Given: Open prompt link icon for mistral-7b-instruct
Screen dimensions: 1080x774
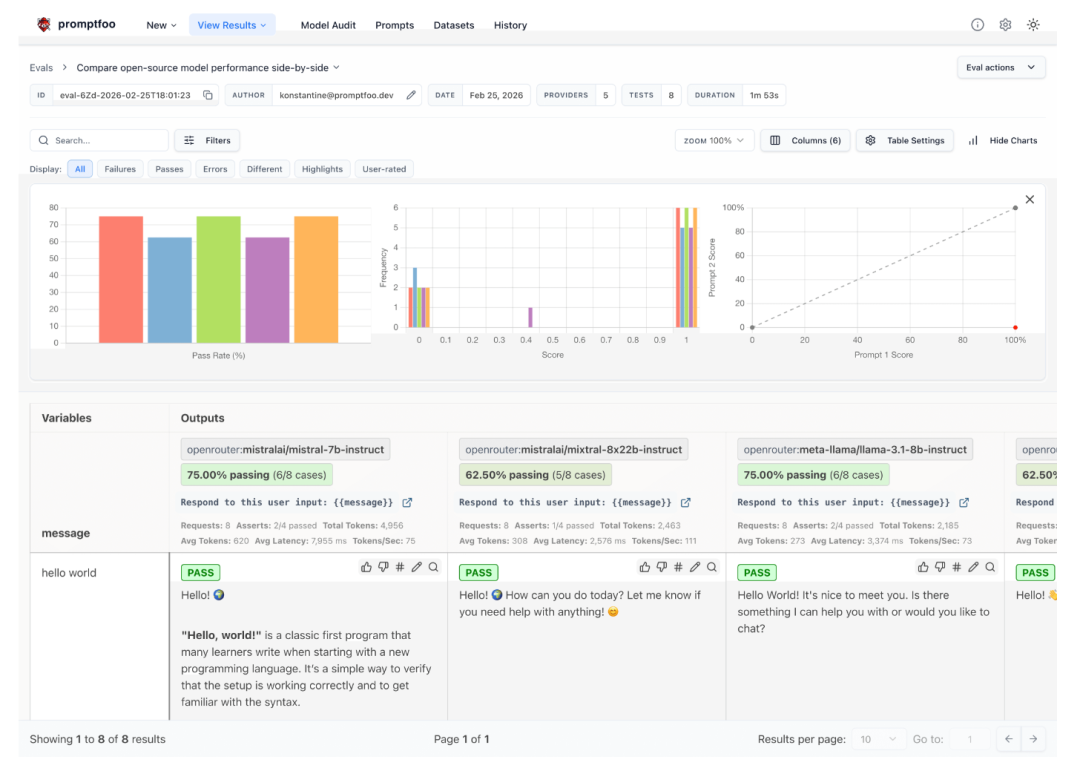Looking at the screenshot, I should click(x=407, y=502).
